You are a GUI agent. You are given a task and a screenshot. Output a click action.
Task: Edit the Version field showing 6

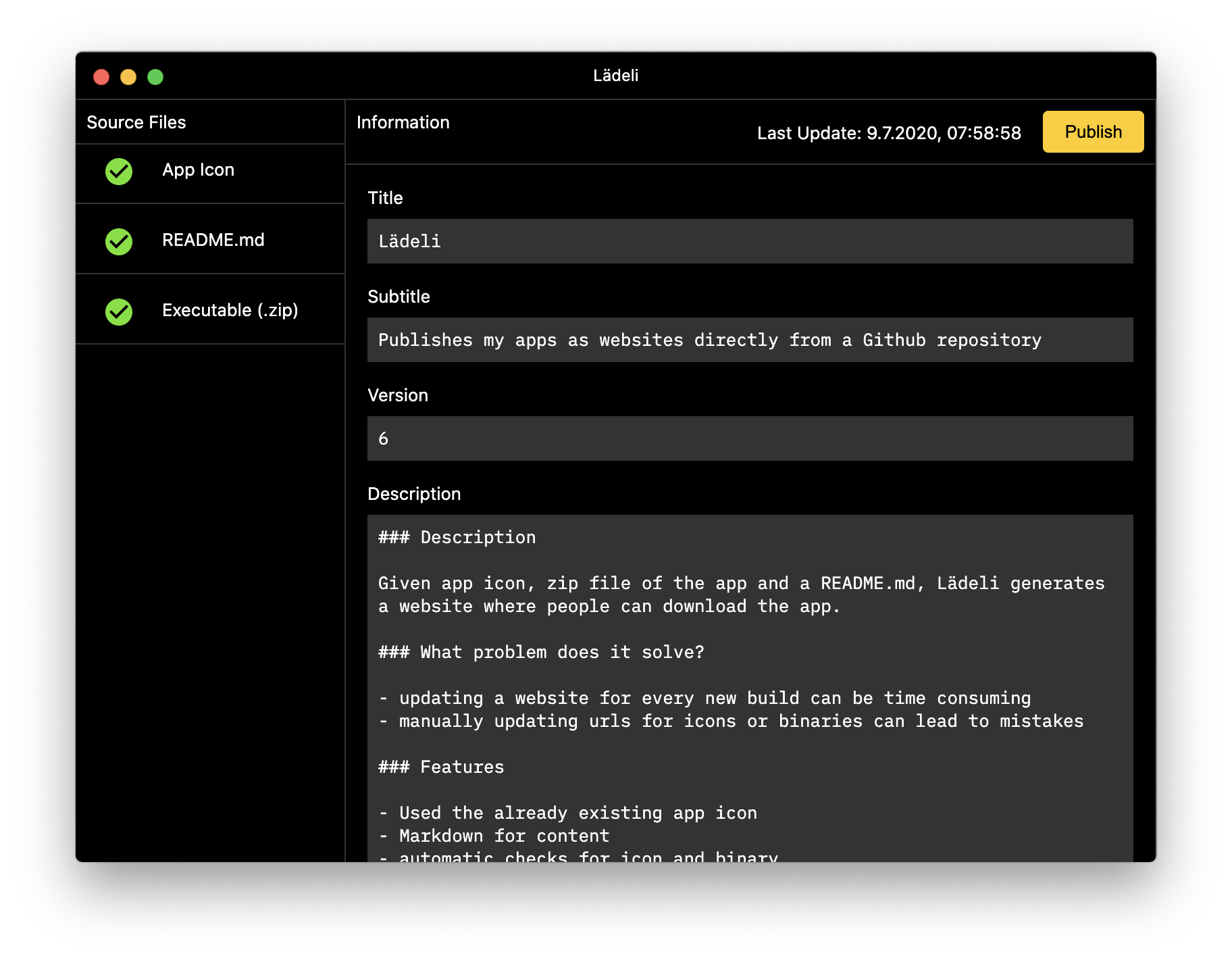(750, 438)
